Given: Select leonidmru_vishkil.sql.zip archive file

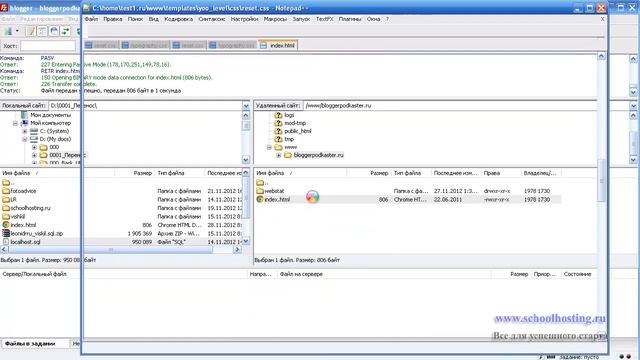Looking at the screenshot, I should 37,233.
